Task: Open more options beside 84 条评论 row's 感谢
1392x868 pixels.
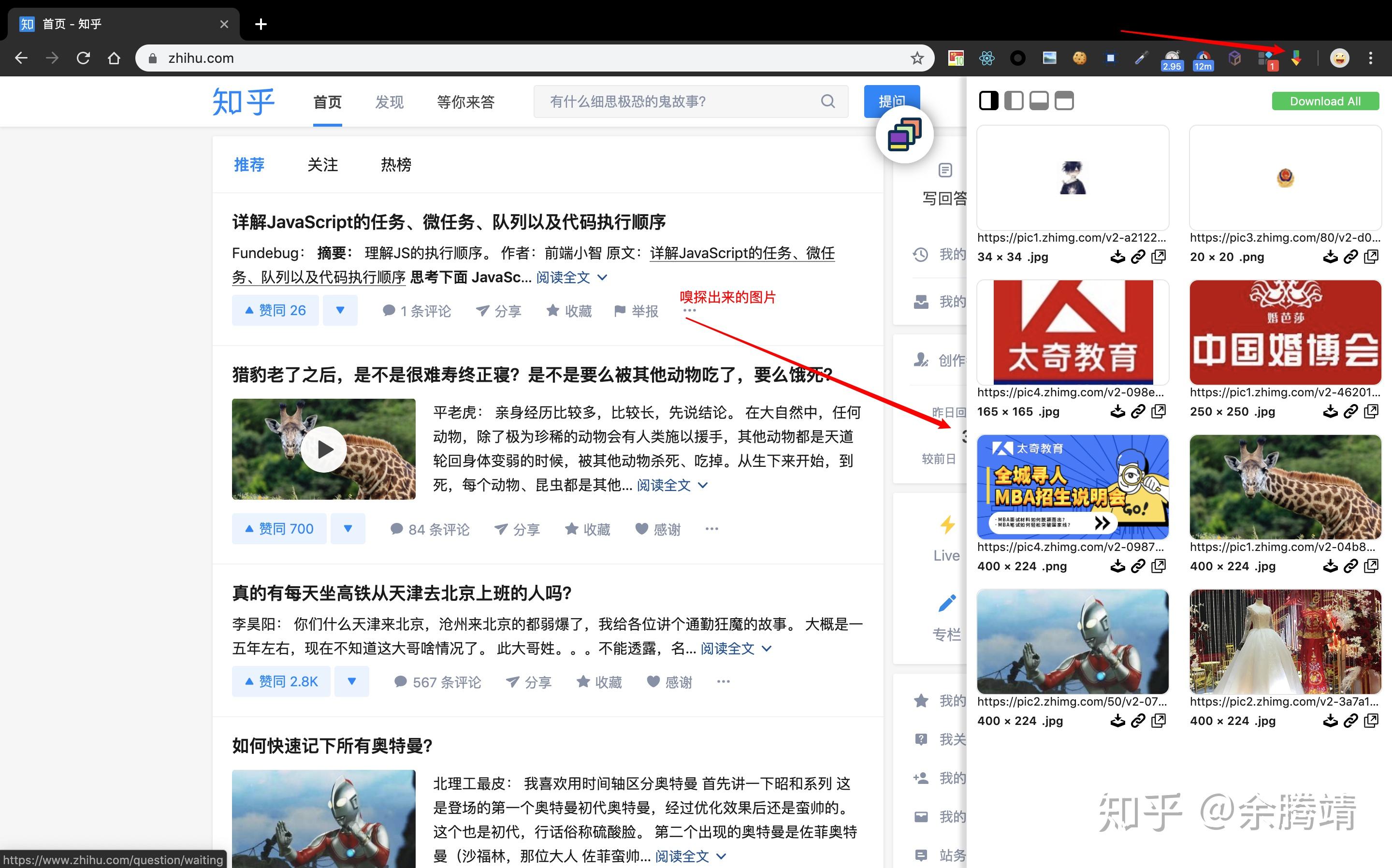Action: click(712, 529)
